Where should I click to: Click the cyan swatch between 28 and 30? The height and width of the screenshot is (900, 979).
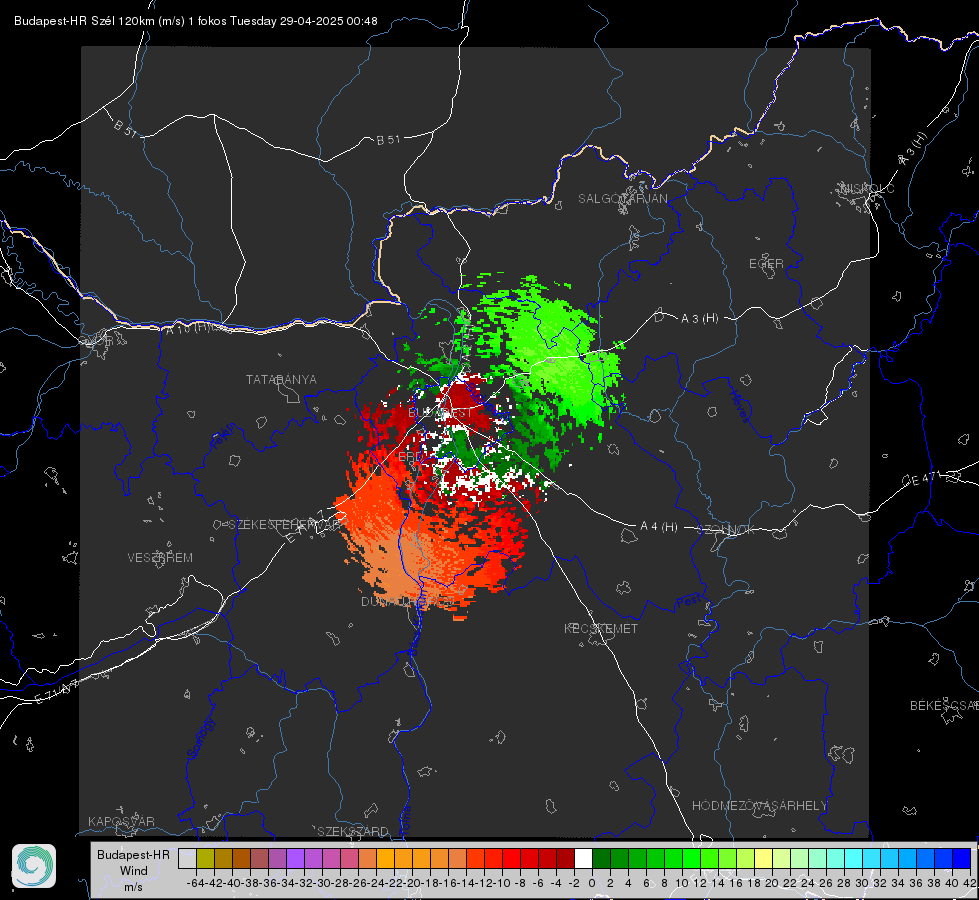[x=854, y=858]
